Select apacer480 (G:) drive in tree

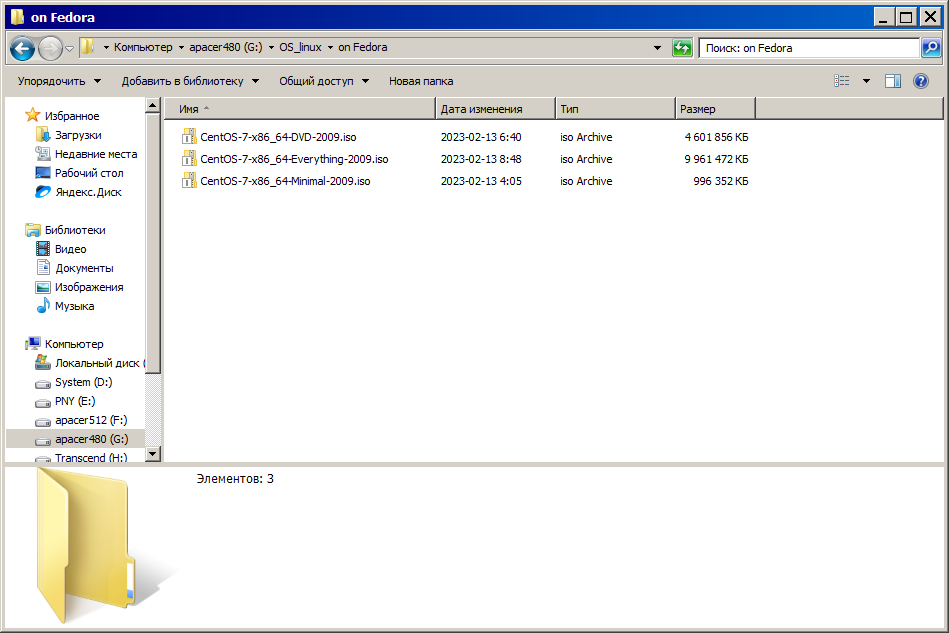[x=75, y=439]
